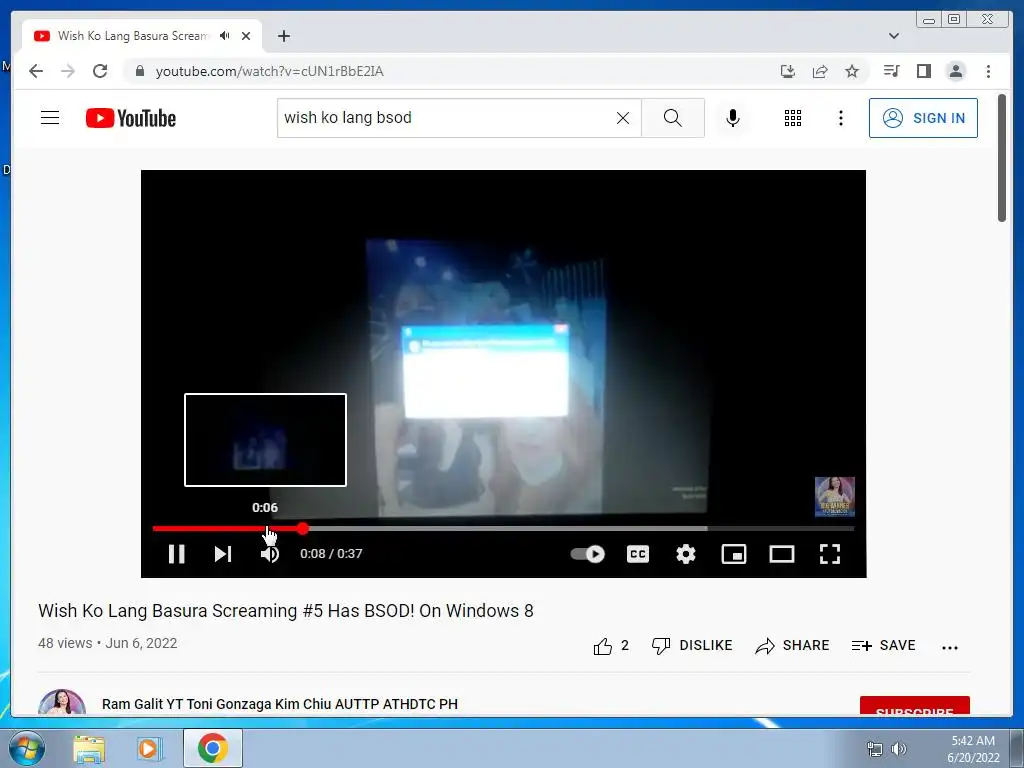Share this page from address bar
Screen dimensions: 1024x768
(820, 71)
